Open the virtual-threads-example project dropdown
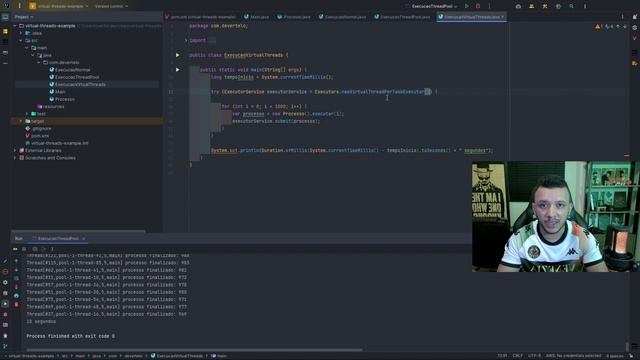Screen dimensions: 640x360 pos(59,6)
